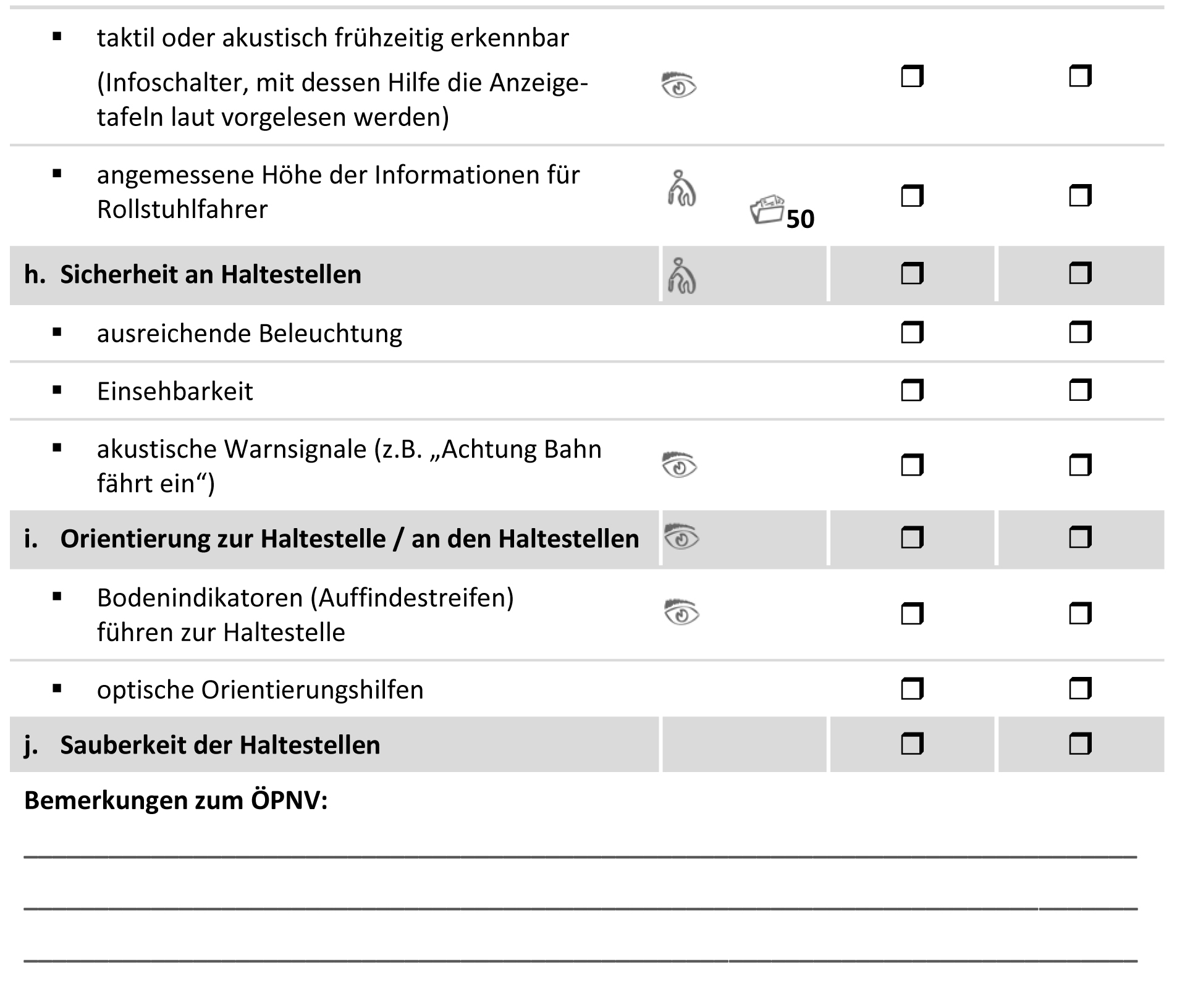Viewport: 1190px width, 1008px height.
Task: Tick first checkbox for optische Orientierungshilfen
Action: click(912, 689)
